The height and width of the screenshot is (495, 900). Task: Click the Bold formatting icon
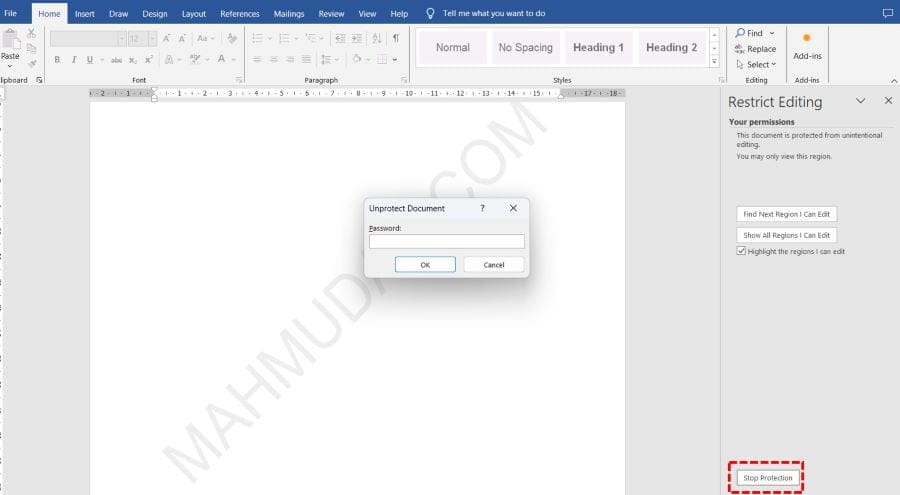tap(57, 60)
